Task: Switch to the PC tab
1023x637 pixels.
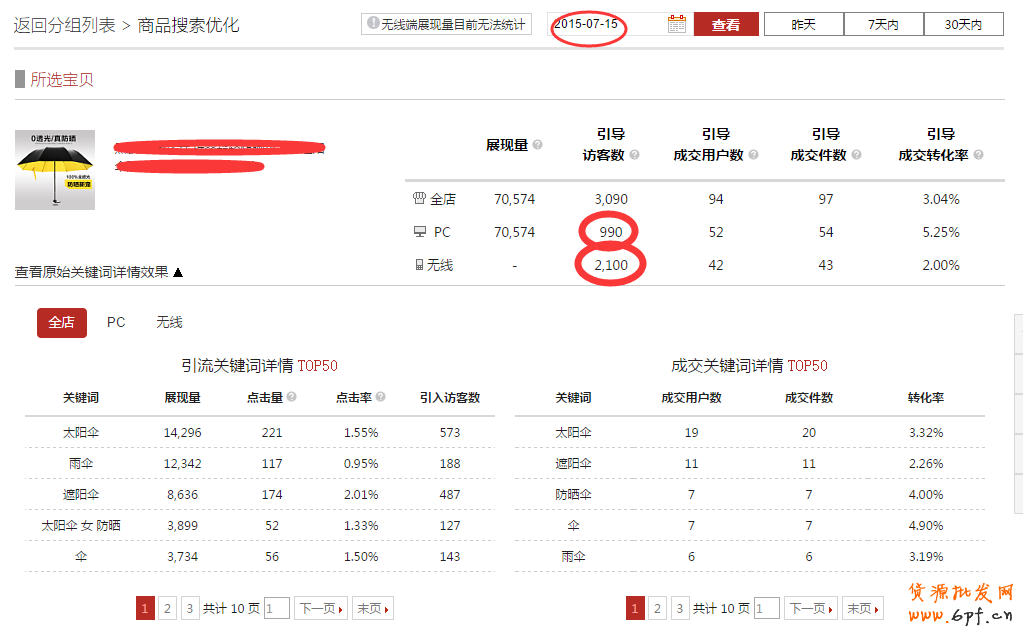Action: 116,322
